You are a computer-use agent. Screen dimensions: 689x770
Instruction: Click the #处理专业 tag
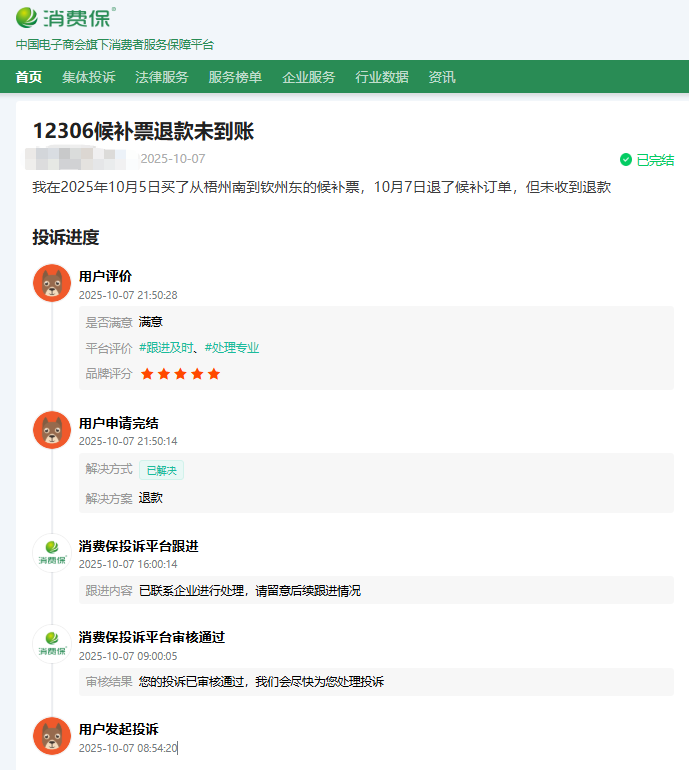[x=232, y=348]
